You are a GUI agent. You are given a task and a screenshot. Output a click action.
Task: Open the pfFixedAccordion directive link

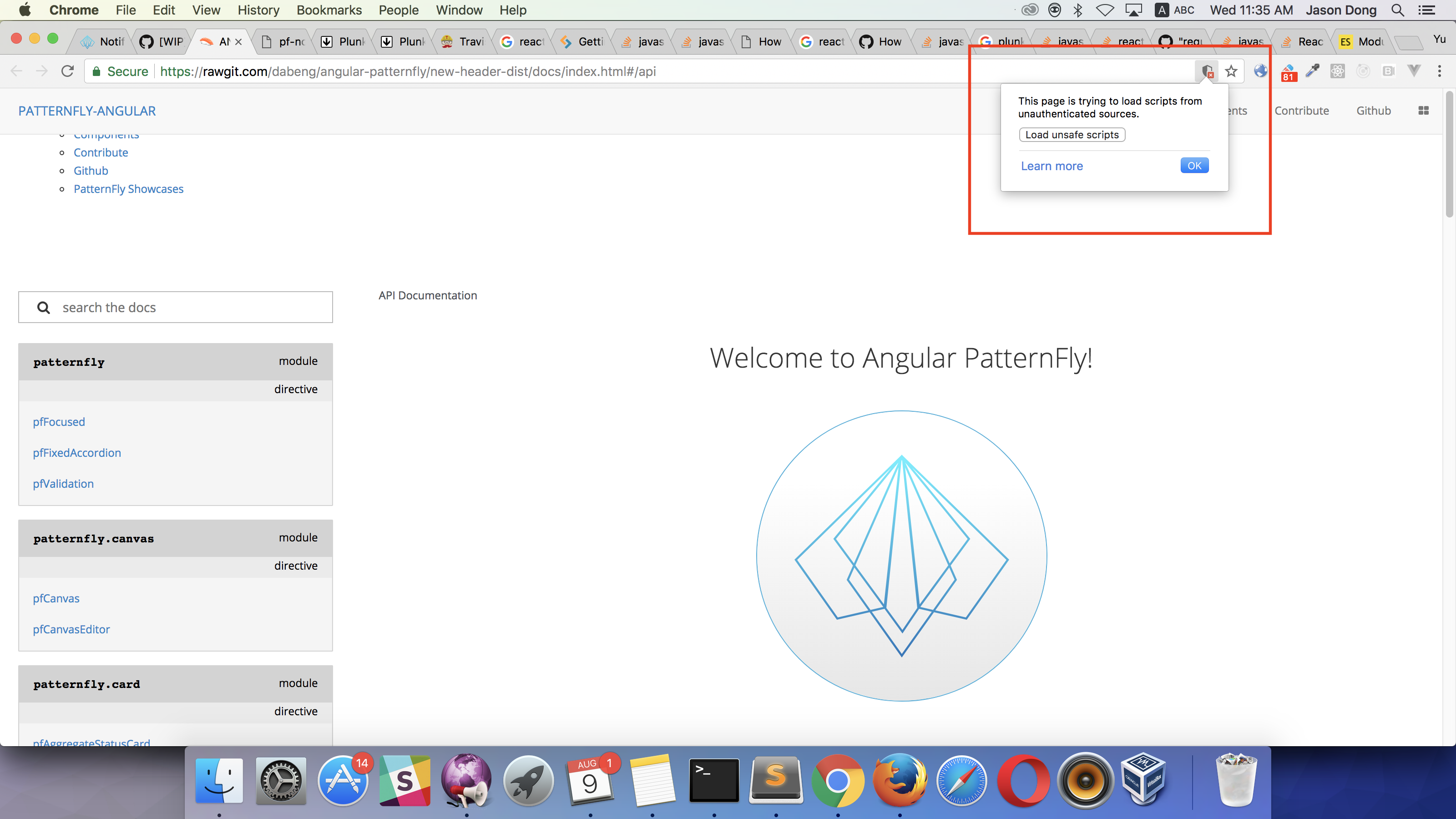tap(77, 453)
